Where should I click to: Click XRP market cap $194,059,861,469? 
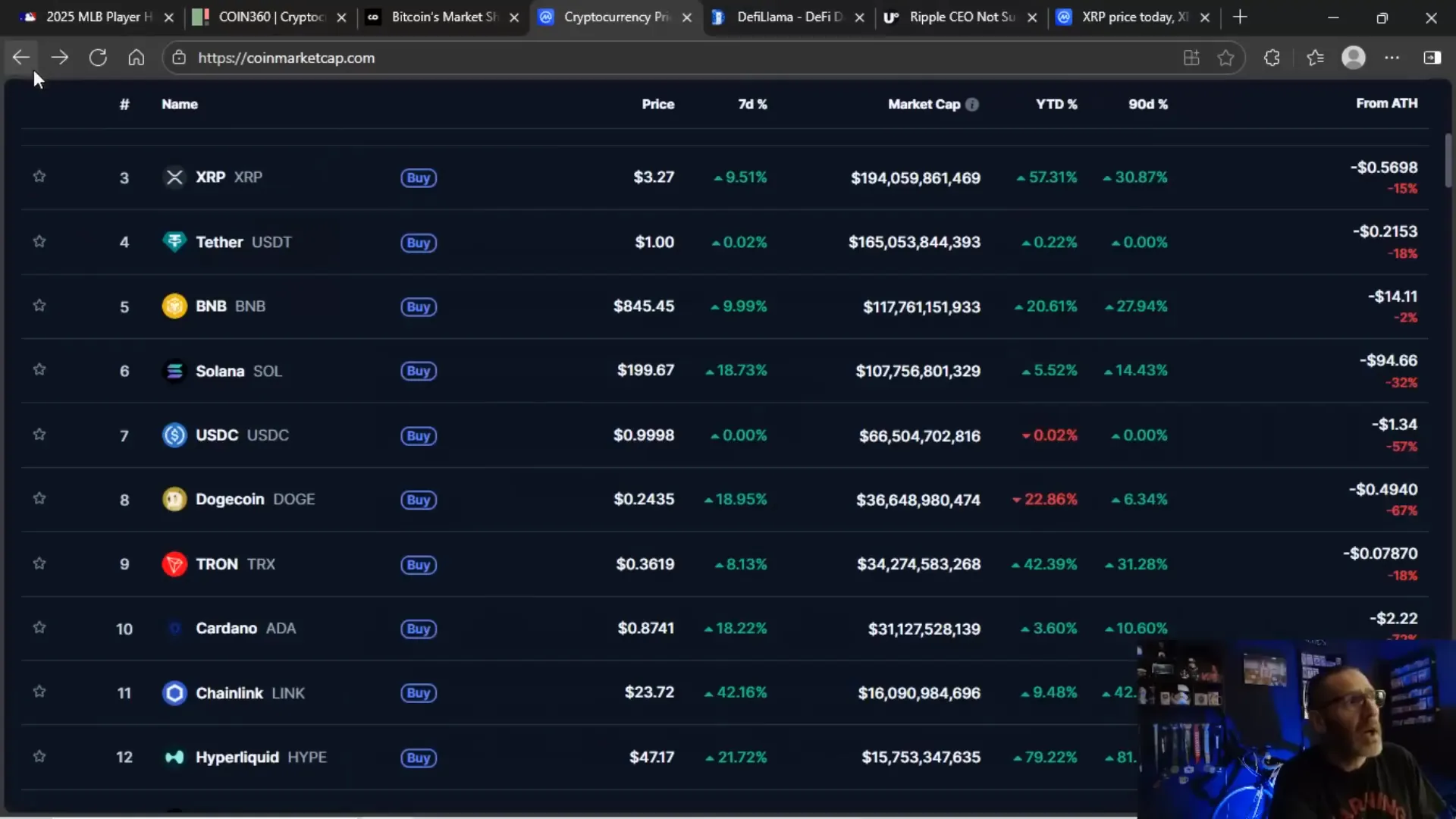(915, 178)
